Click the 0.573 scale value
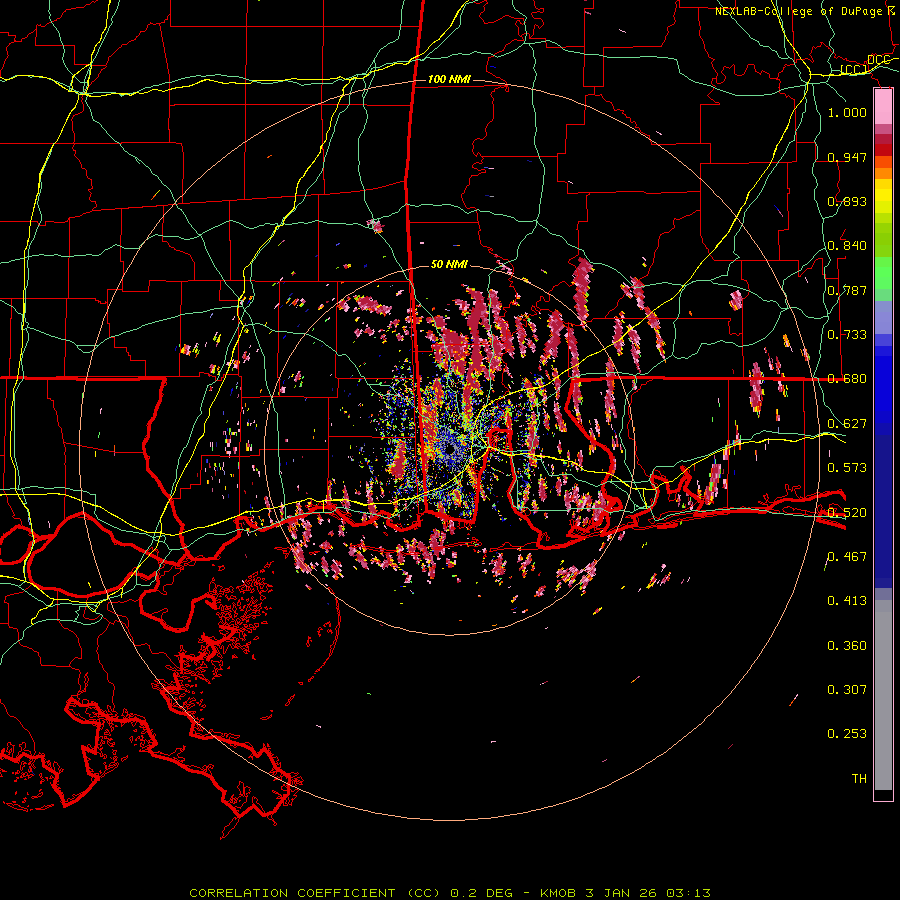 pyautogui.click(x=847, y=468)
